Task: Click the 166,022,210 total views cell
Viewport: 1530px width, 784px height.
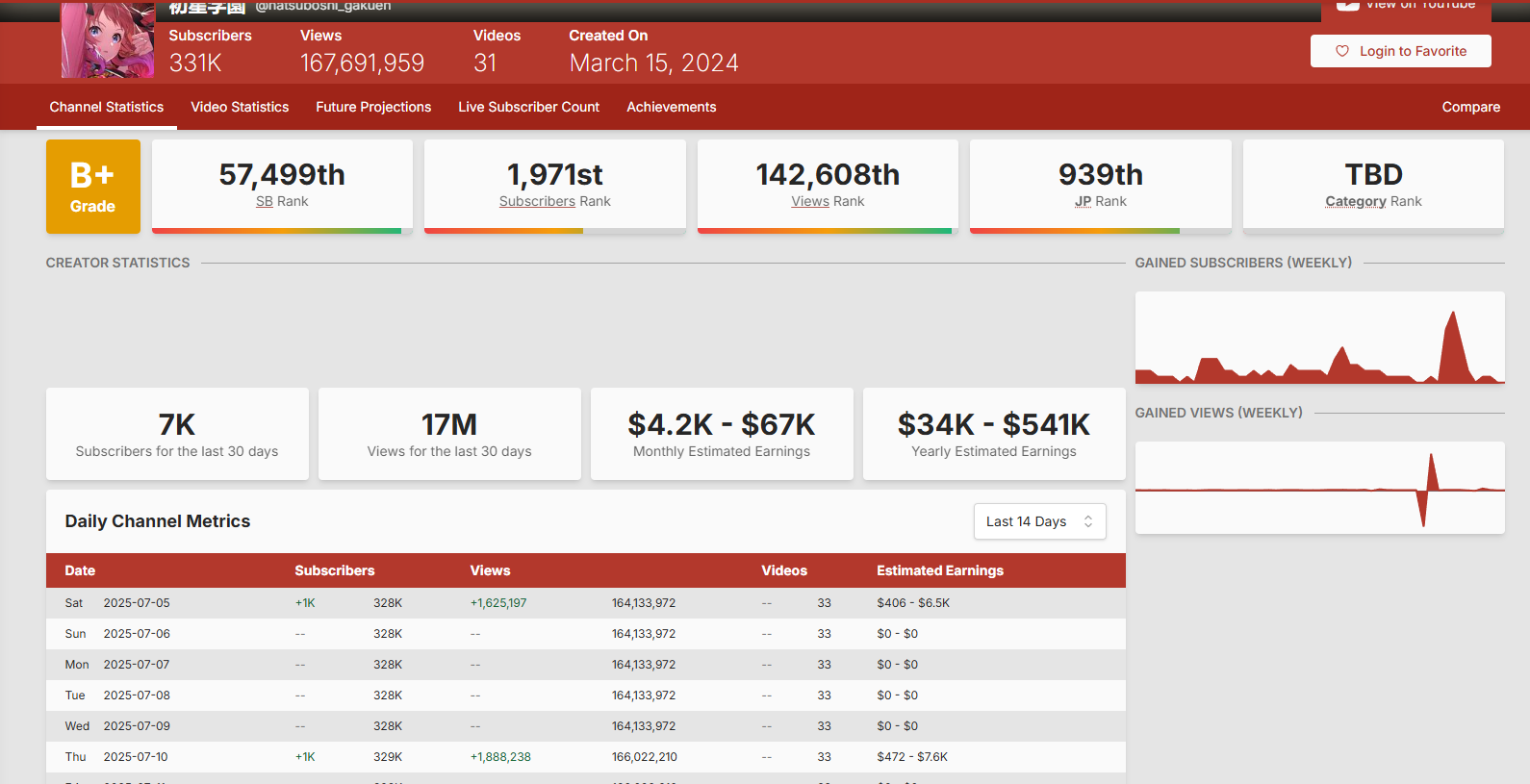Action: pos(645,757)
